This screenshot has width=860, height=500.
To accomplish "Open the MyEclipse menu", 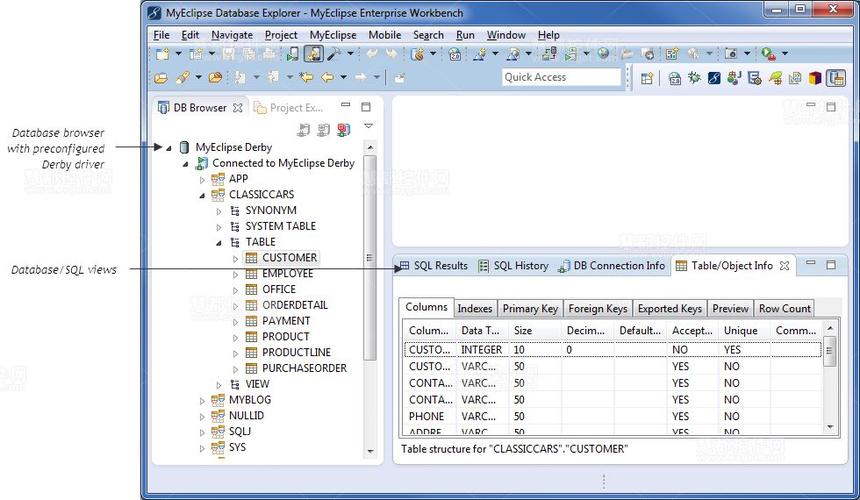I will coord(332,35).
